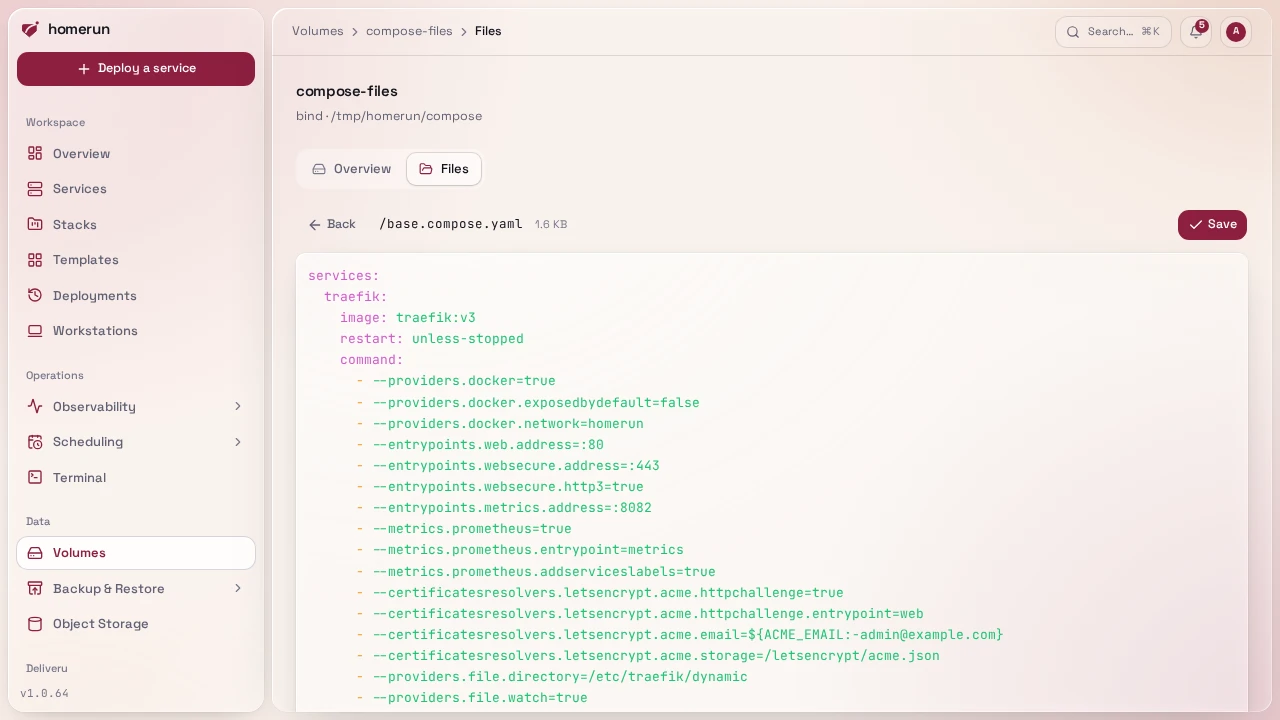Image resolution: width=1280 pixels, height=720 pixels.
Task: View Deployments history
Action: (136, 296)
